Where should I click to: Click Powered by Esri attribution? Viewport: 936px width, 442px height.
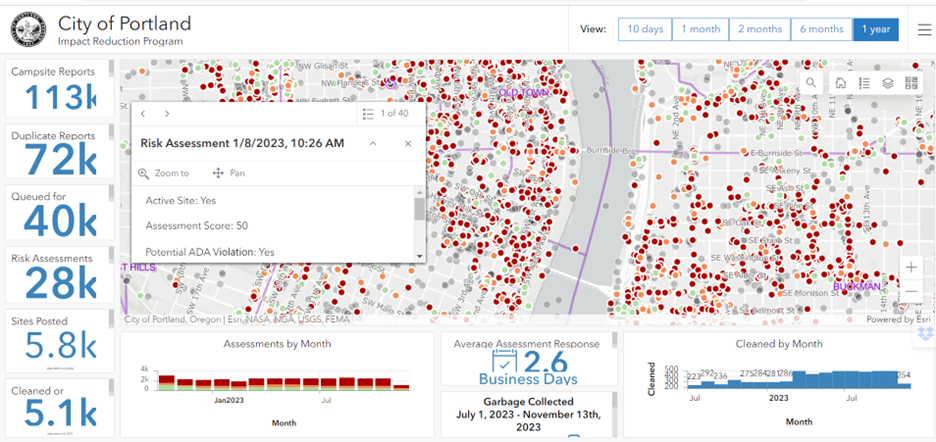[898, 320]
